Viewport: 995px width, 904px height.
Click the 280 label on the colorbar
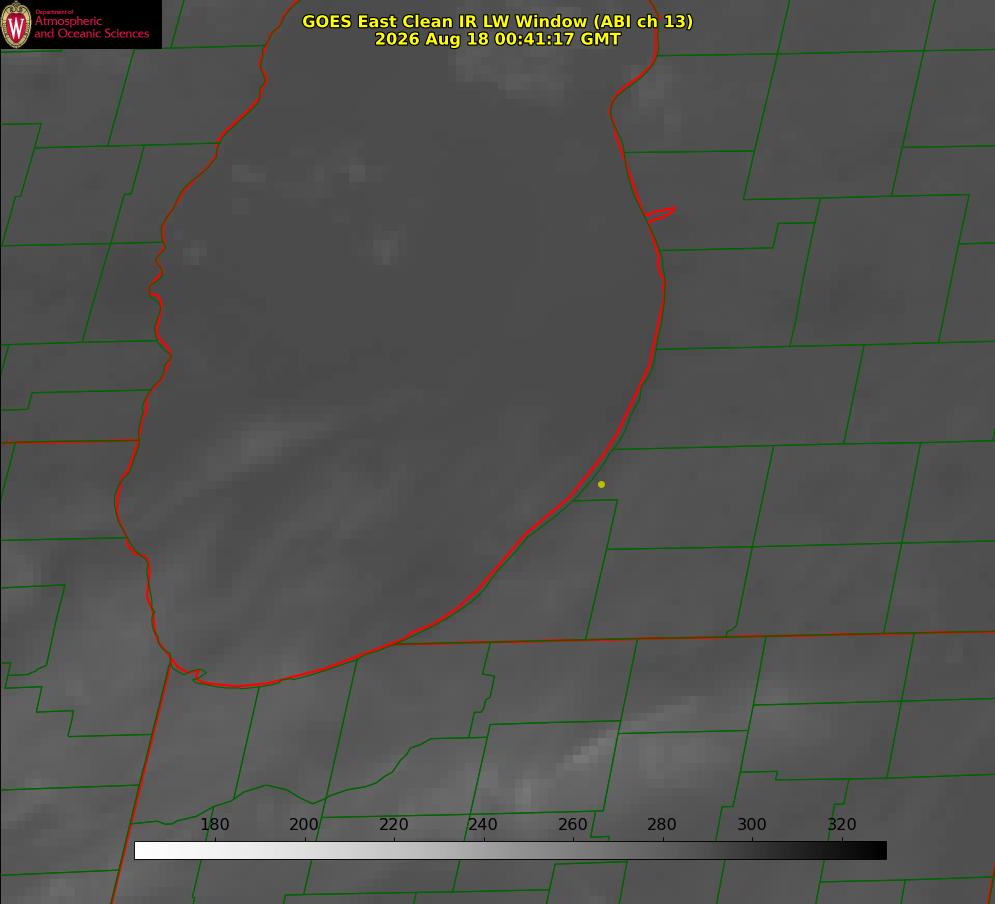pyautogui.click(x=662, y=824)
